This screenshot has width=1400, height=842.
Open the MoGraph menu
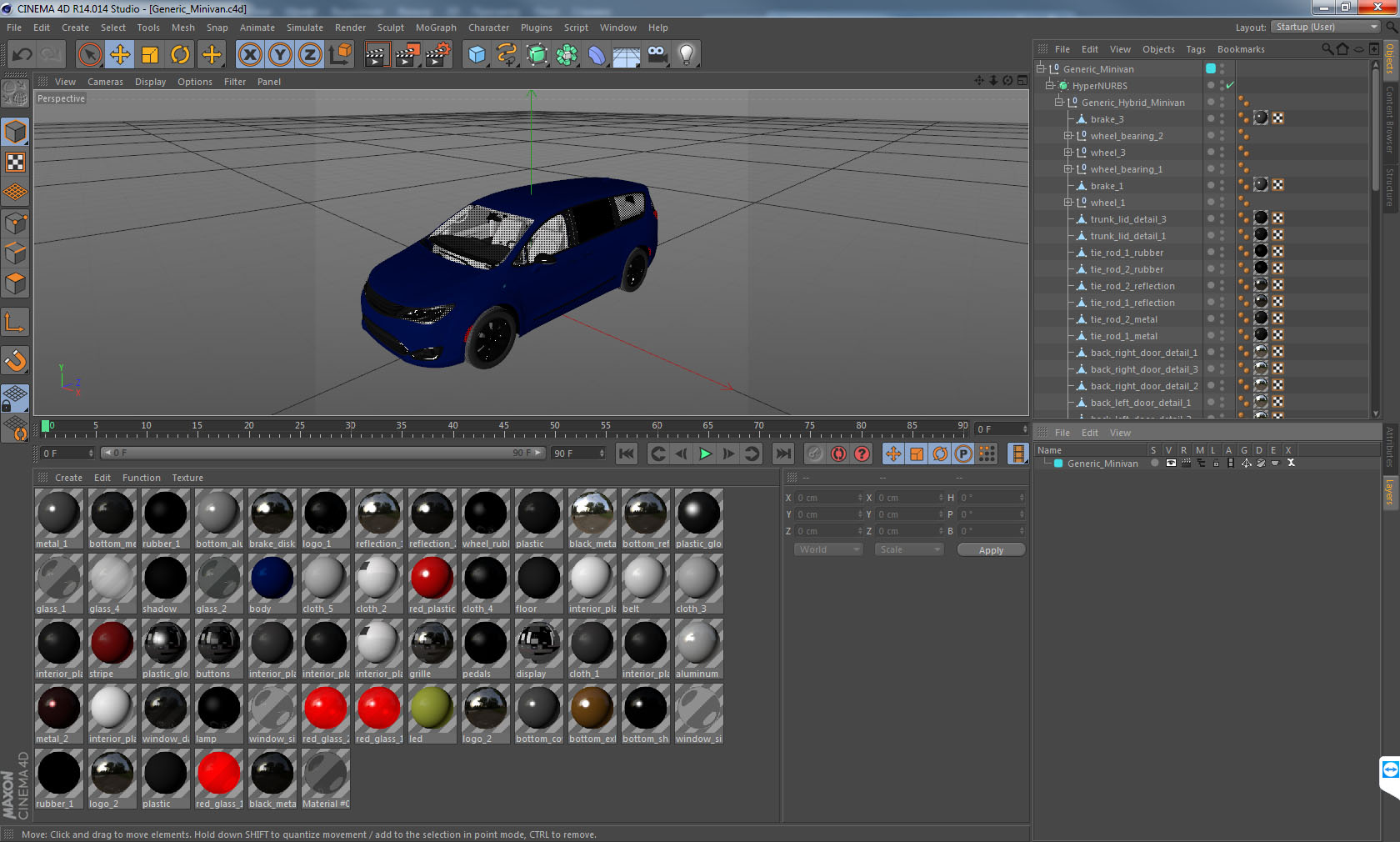(x=436, y=28)
